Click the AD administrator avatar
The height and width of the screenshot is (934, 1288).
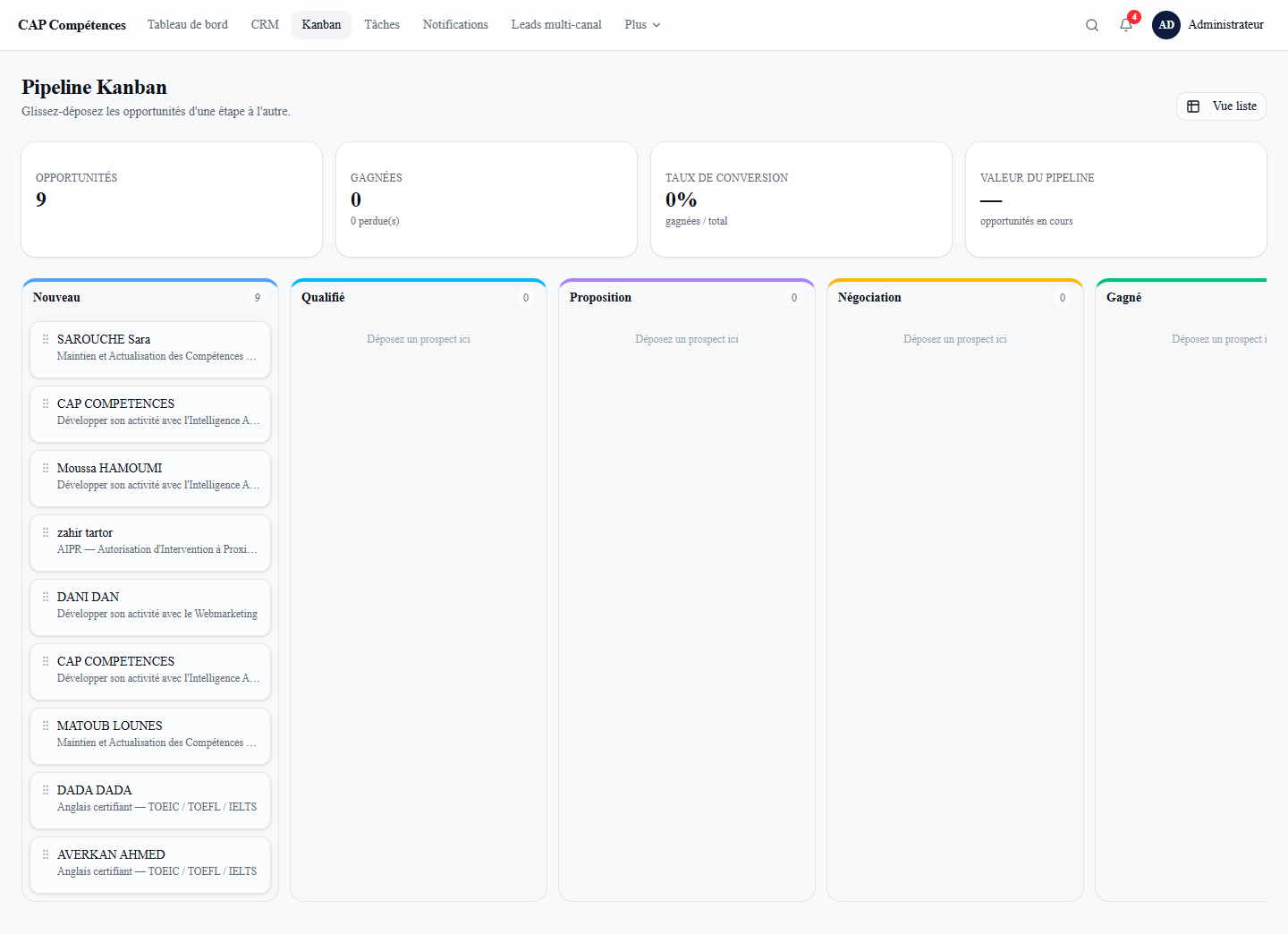pos(1166,25)
